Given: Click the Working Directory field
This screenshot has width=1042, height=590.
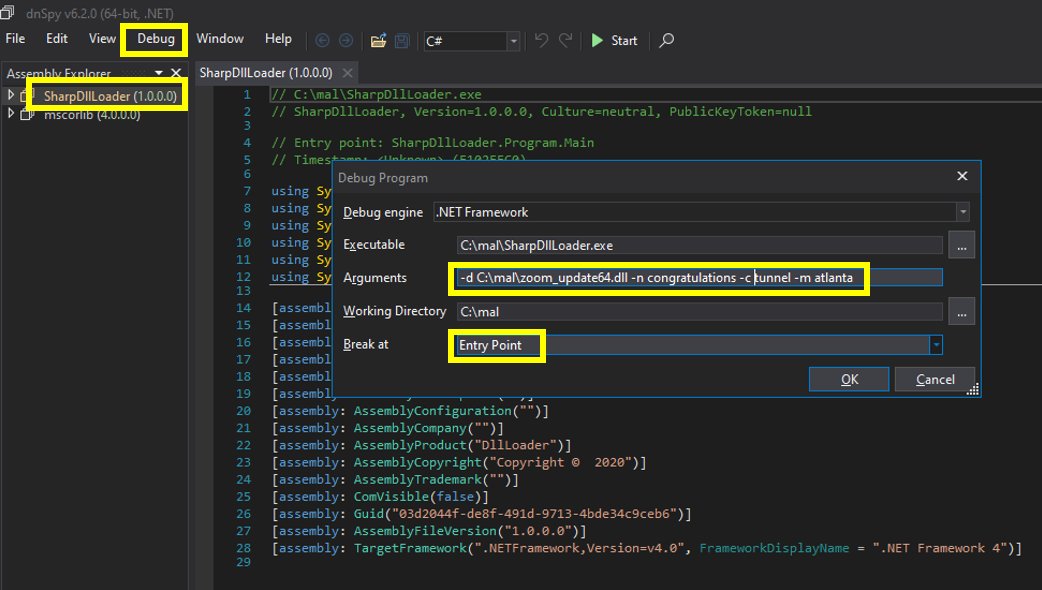Looking at the screenshot, I should pos(699,312).
